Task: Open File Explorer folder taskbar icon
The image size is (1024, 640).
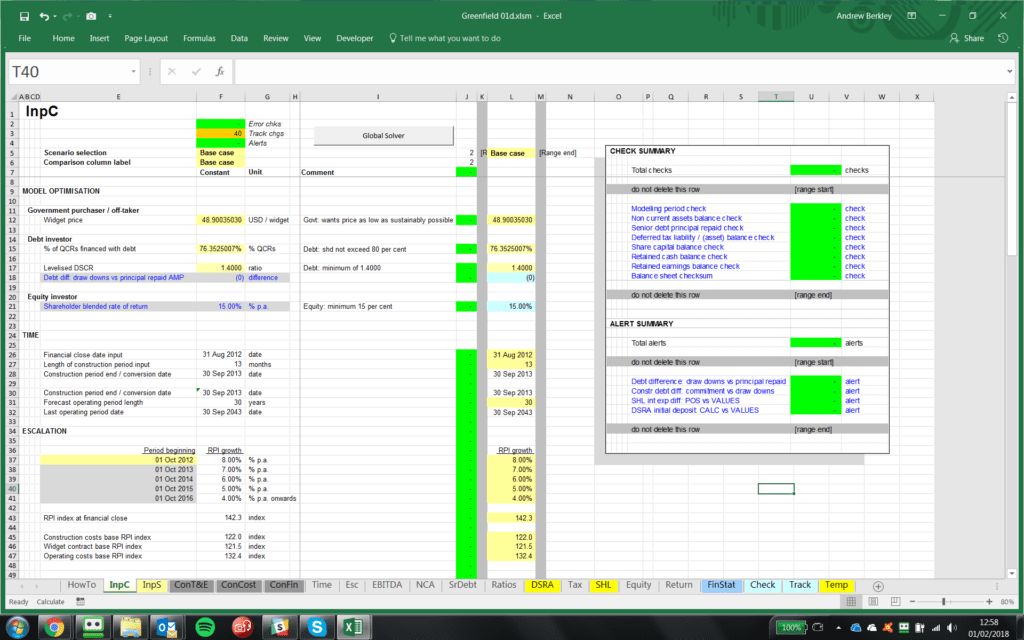Action: point(130,628)
